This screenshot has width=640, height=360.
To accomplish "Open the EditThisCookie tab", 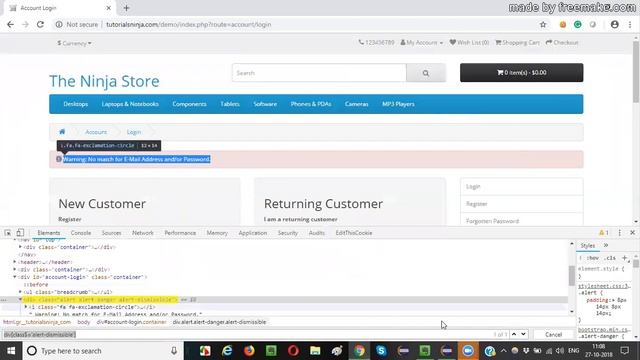I will coord(354,233).
